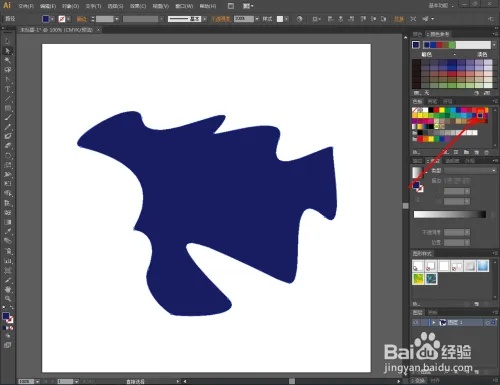The width and height of the screenshot is (500, 385).
Task: Open the gradient Type dropdown
Action: [x=470, y=170]
